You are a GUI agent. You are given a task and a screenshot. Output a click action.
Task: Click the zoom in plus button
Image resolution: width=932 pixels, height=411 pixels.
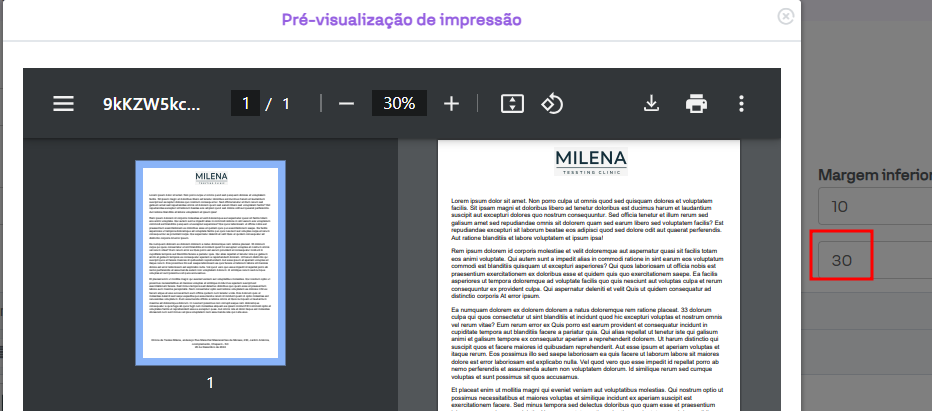[451, 104]
